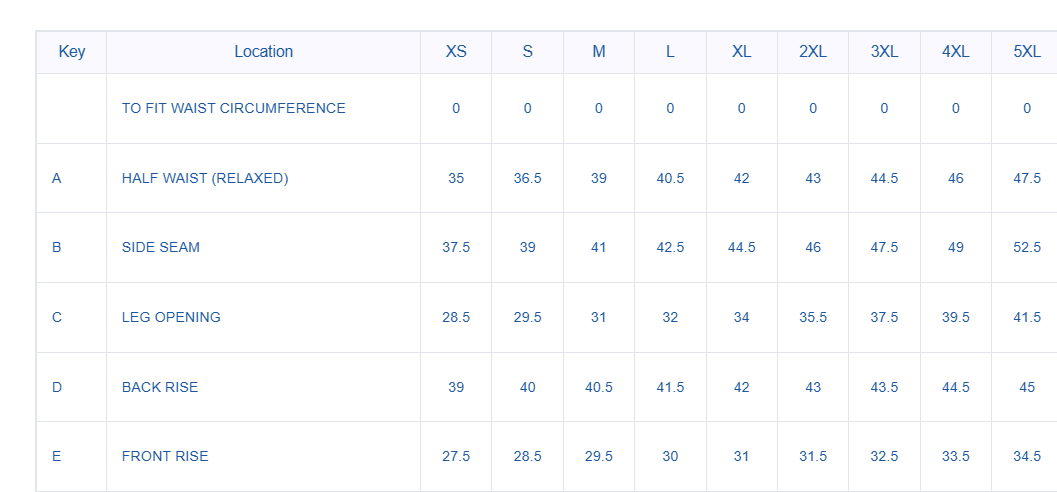Viewport: 1057px width, 492px height.
Task: Select the 5XL size column header
Action: (x=1027, y=52)
